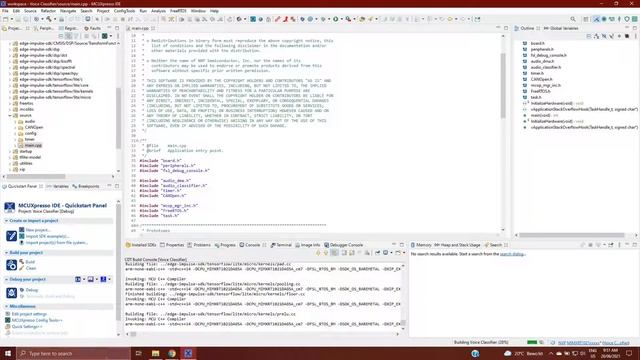The image size is (640, 360).
Task: Click the build progress bar in status bar
Action: point(532,342)
